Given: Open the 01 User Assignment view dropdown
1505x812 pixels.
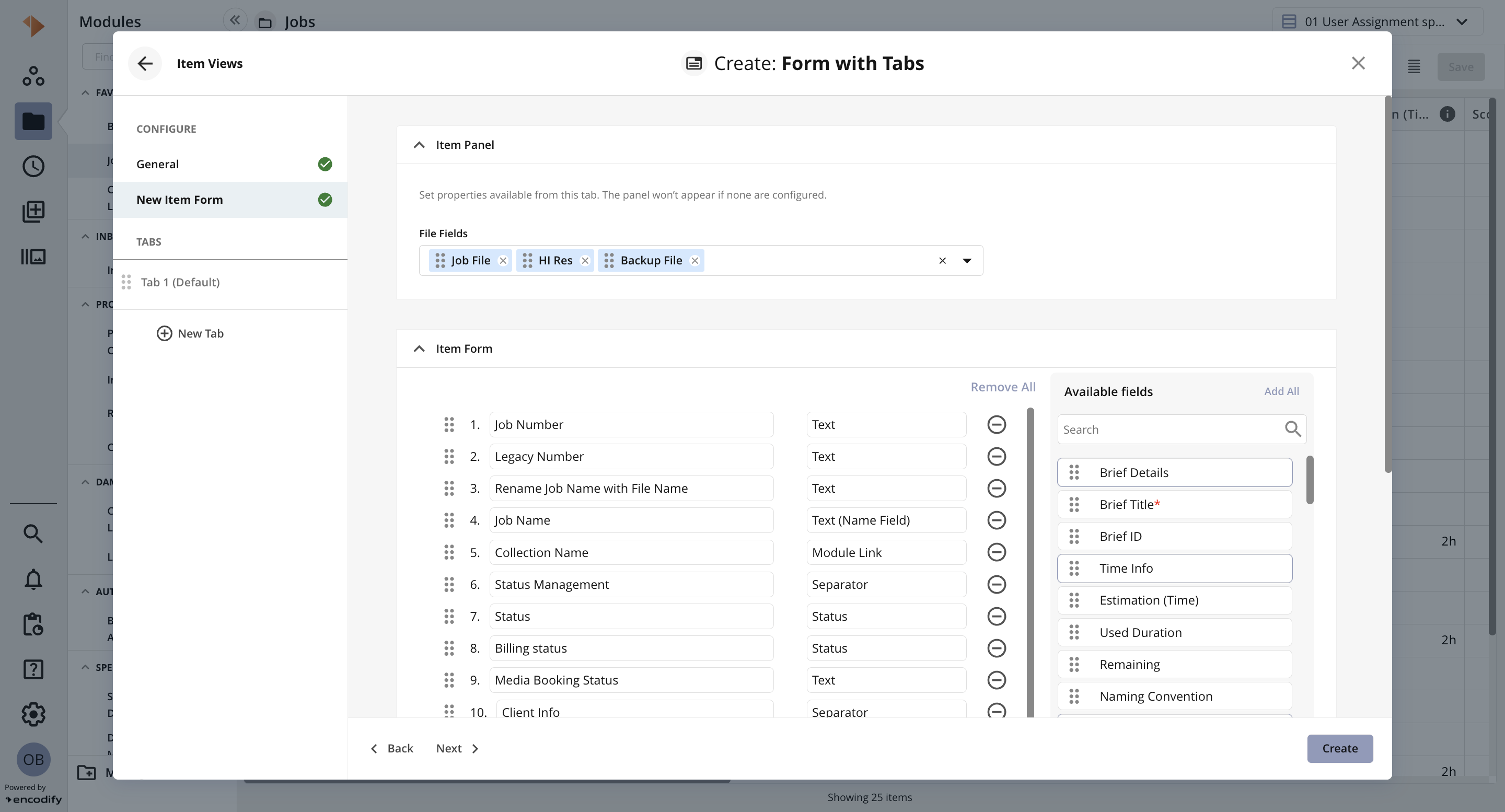Looking at the screenshot, I should (x=1377, y=21).
